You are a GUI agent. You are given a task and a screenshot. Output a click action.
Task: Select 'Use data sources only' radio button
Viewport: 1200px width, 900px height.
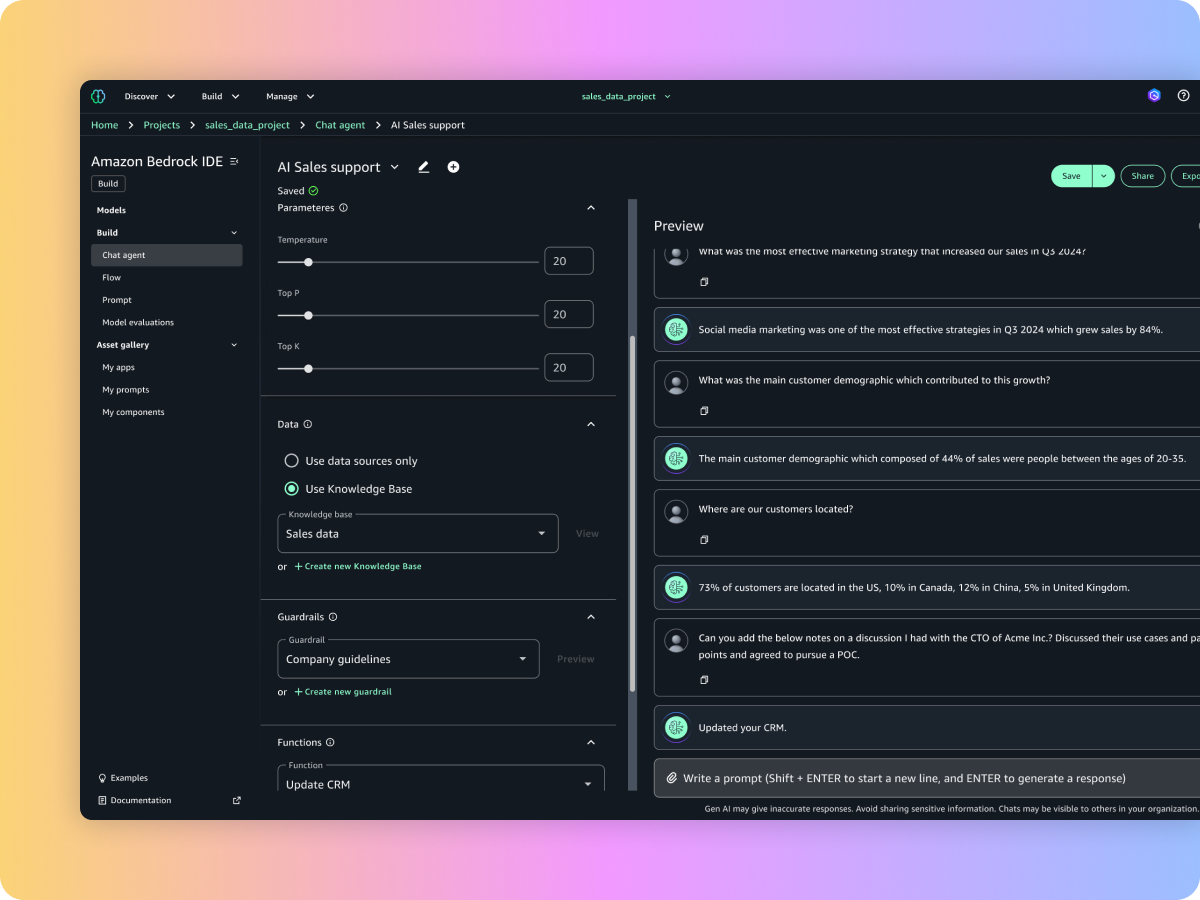291,461
